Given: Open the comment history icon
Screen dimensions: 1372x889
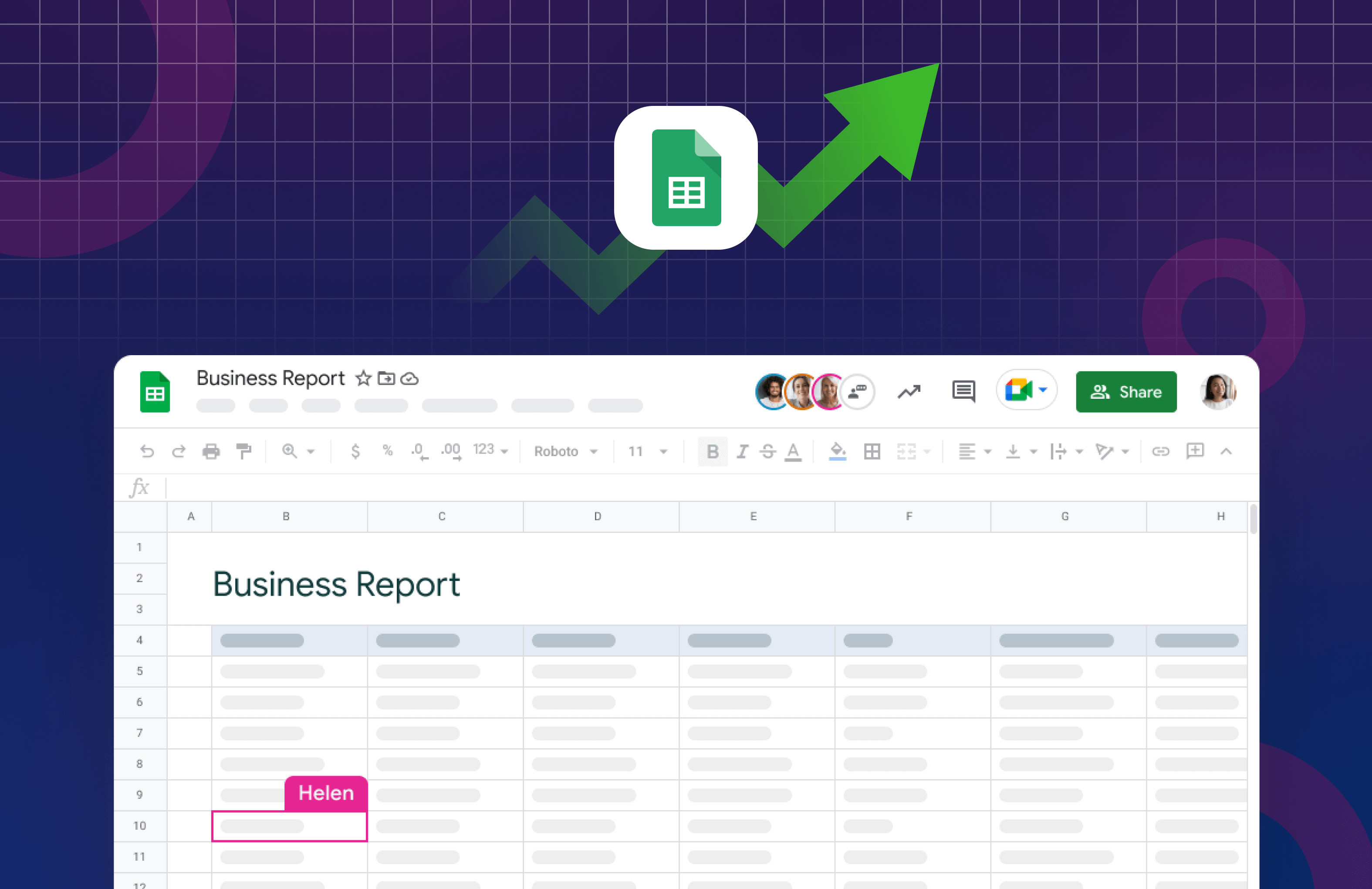Looking at the screenshot, I should coord(963,392).
